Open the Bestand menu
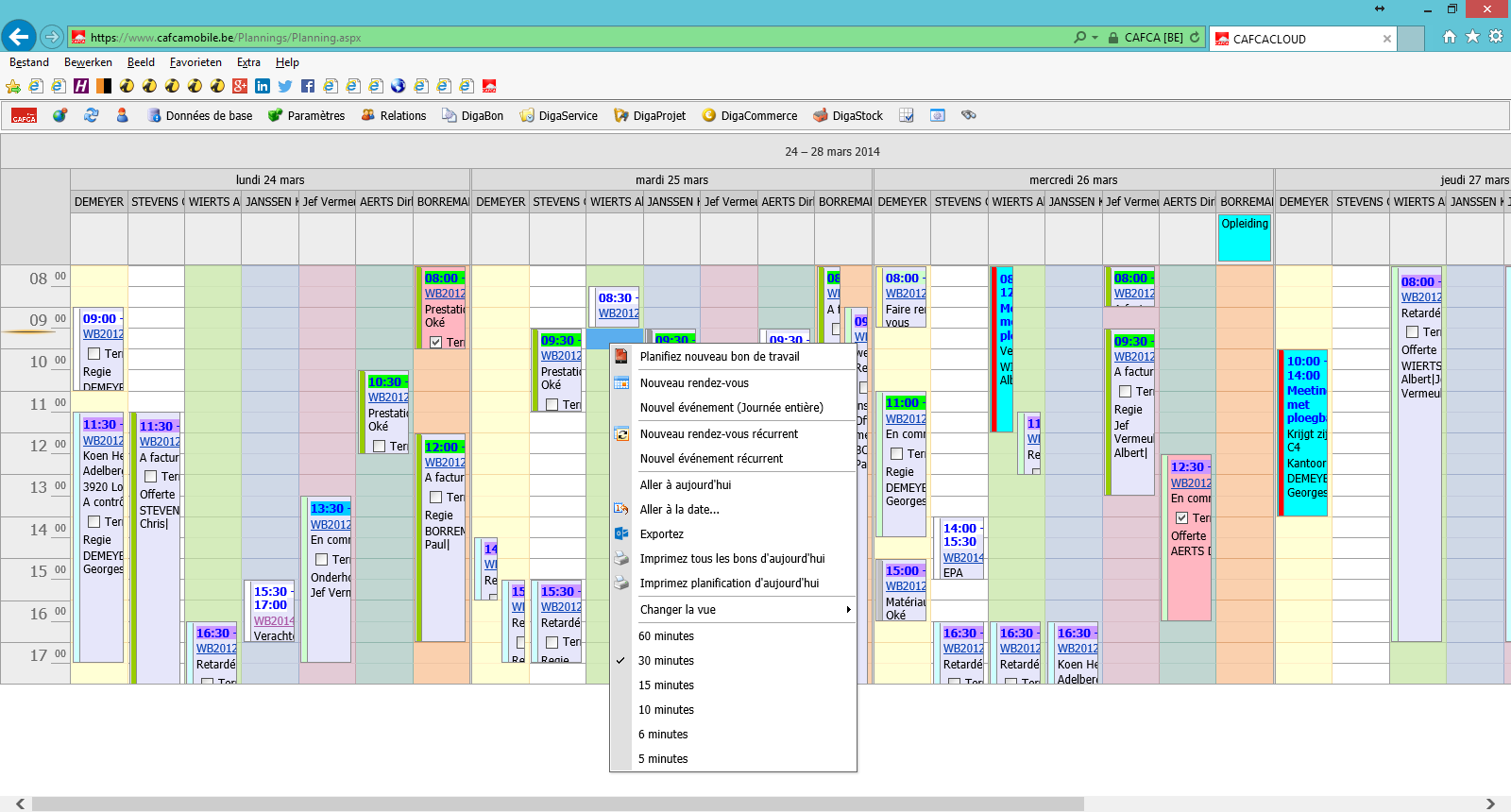This screenshot has height=812, width=1511. tap(29, 62)
